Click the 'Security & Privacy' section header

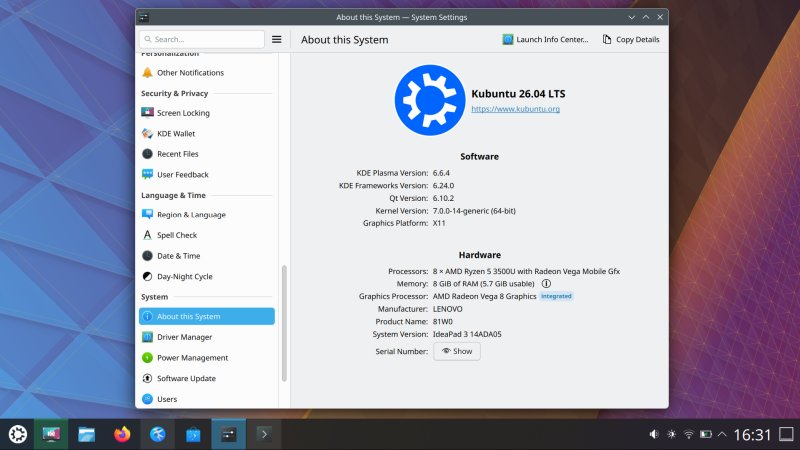tap(174, 93)
